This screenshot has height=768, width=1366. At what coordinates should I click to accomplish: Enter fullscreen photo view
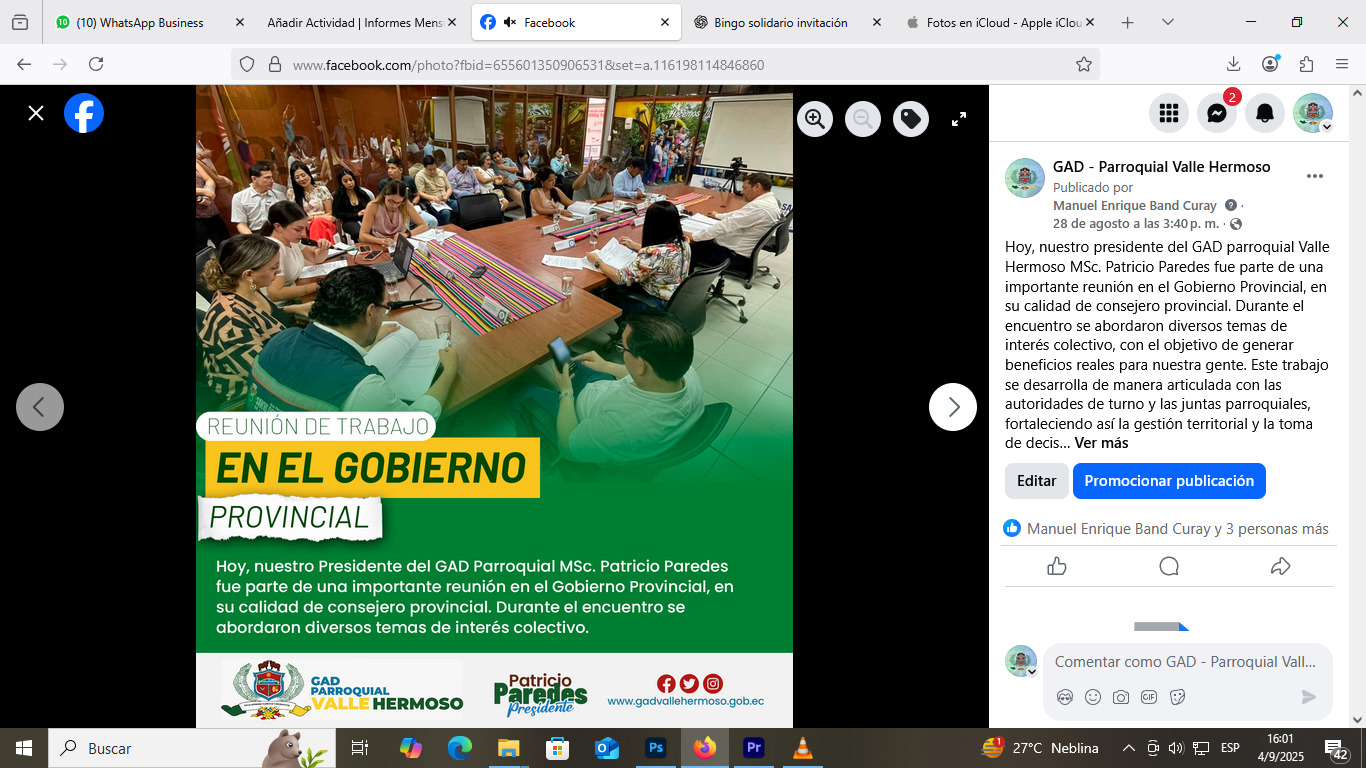pos(958,120)
